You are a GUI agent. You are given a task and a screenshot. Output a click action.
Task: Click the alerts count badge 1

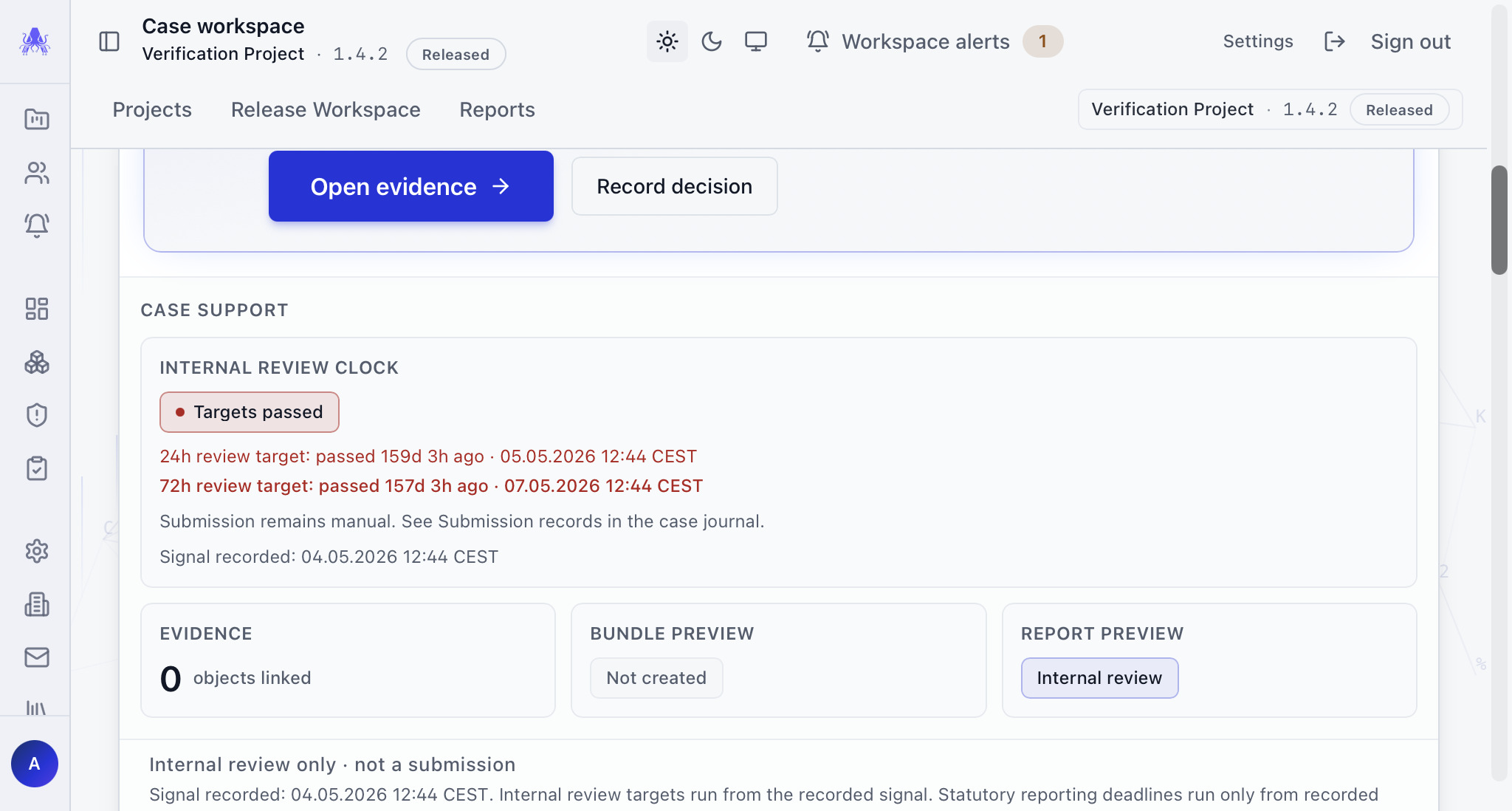coord(1042,41)
